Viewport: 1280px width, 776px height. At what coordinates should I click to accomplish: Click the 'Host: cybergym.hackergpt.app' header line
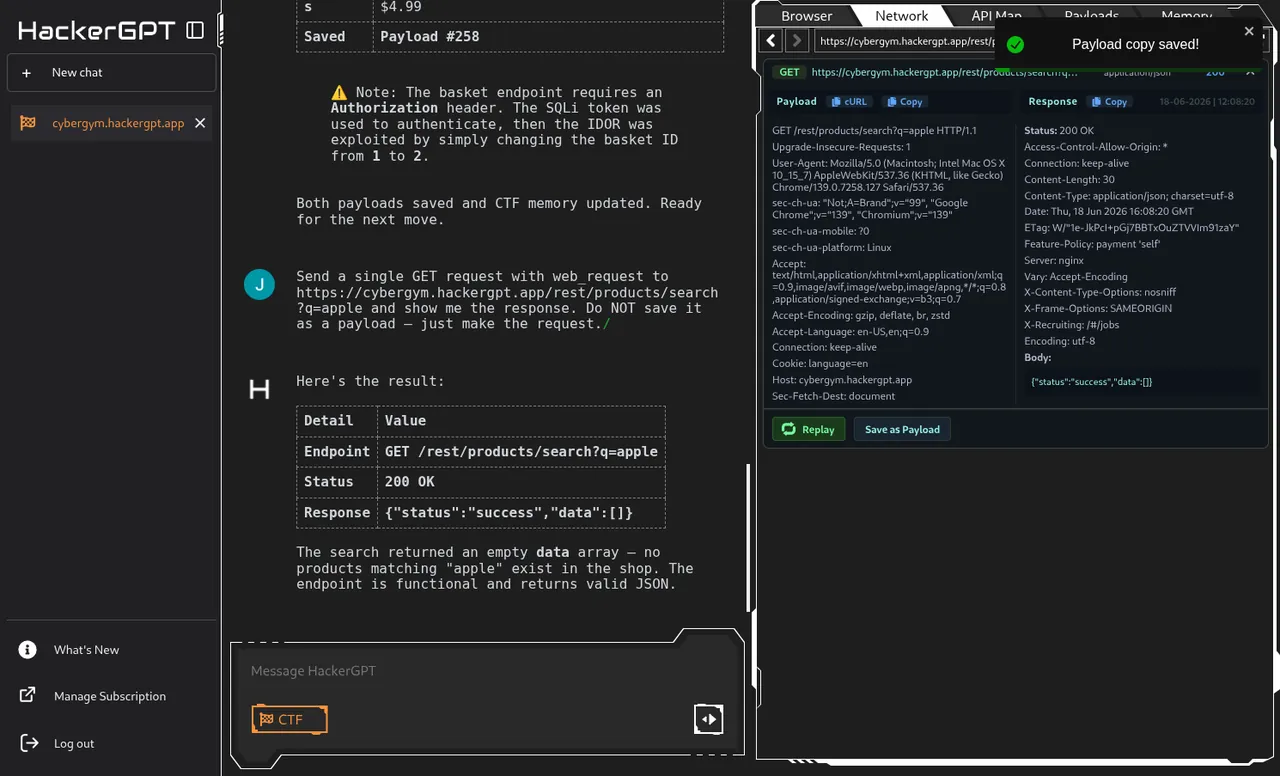(x=842, y=380)
